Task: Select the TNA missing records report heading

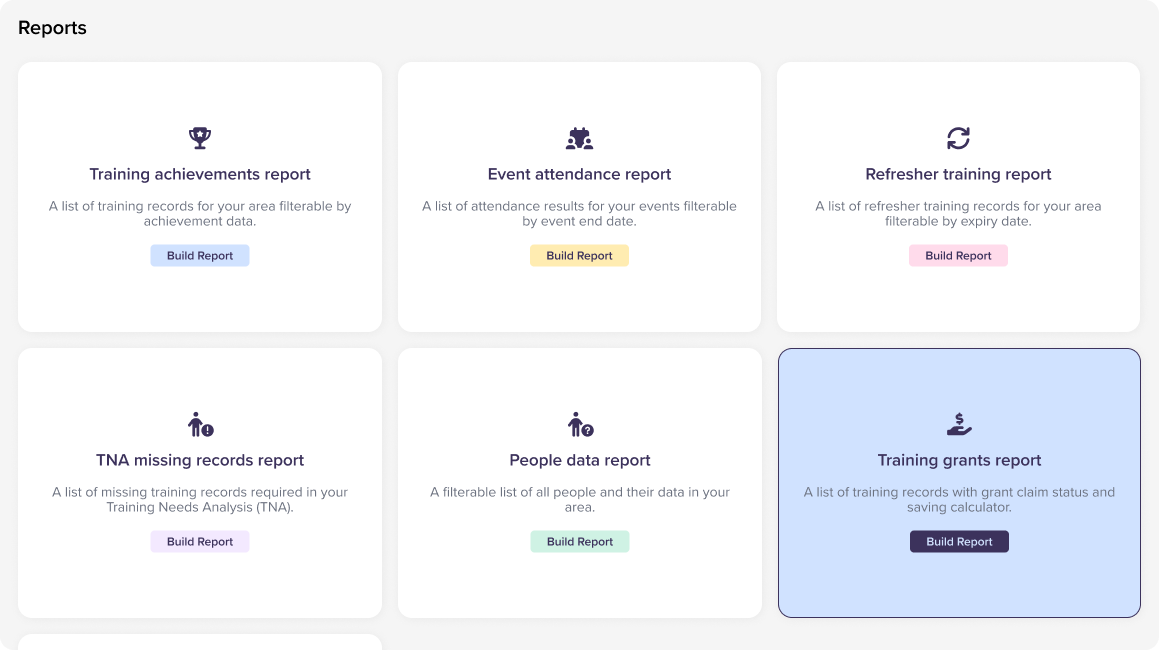Action: [x=200, y=460]
